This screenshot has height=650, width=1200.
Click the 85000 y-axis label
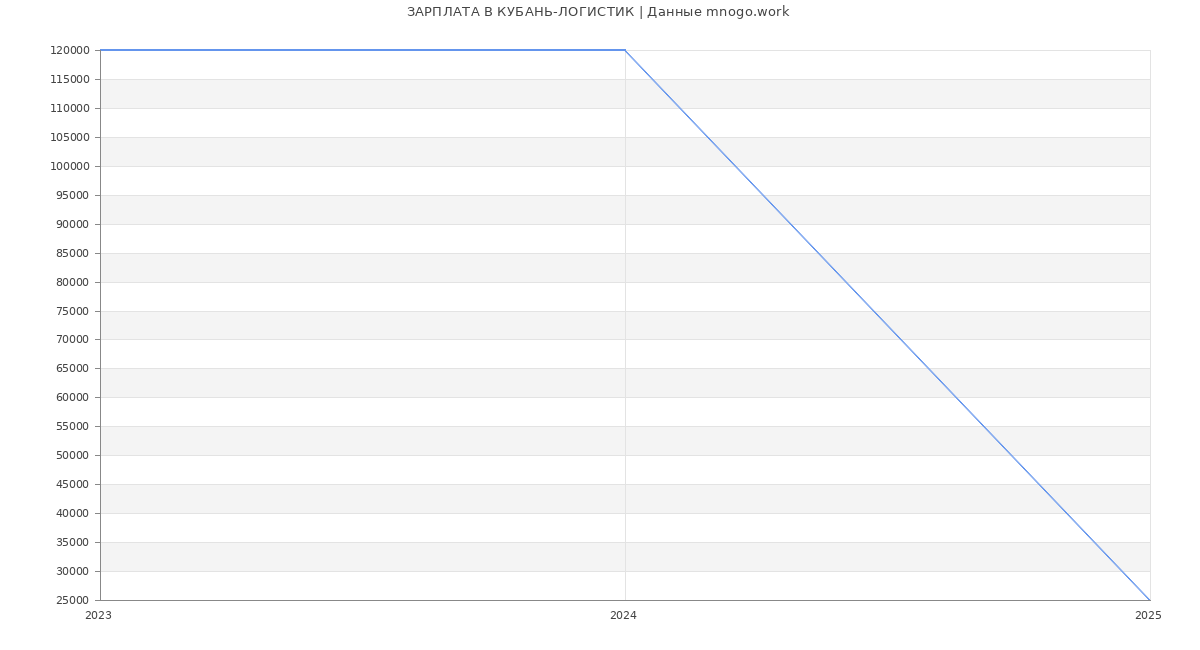[x=72, y=253]
